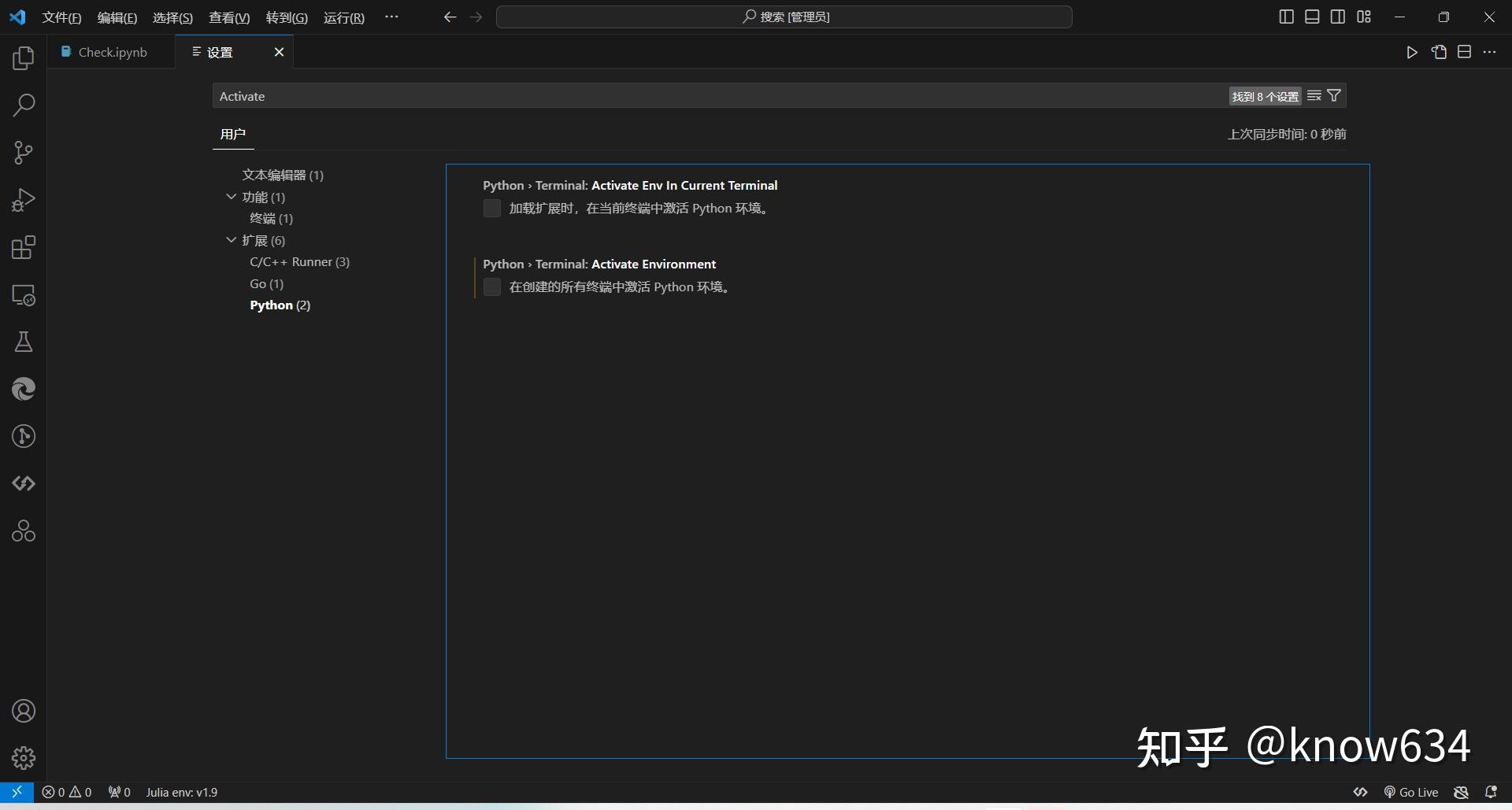Open more editor actions ellipsis
Viewport: 1512px width, 810px height.
tap(1489, 52)
